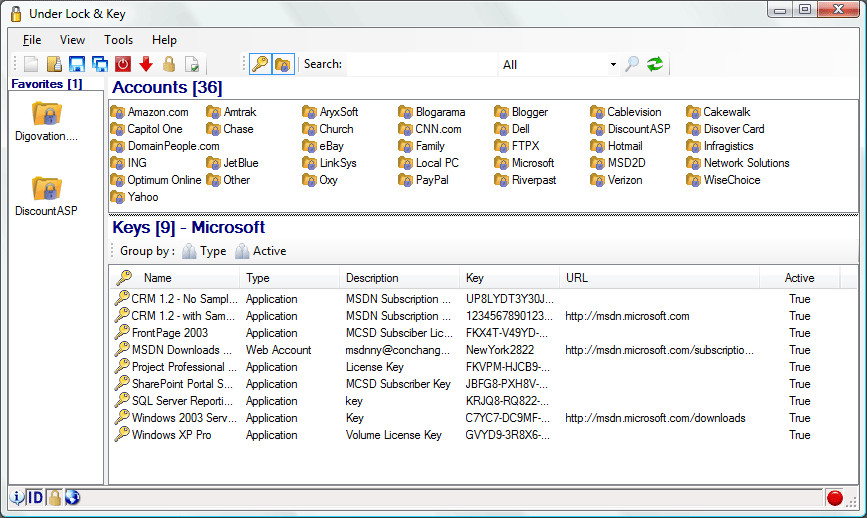Click the Save All stacked disks icon
The height and width of the screenshot is (518, 867).
coord(99,64)
